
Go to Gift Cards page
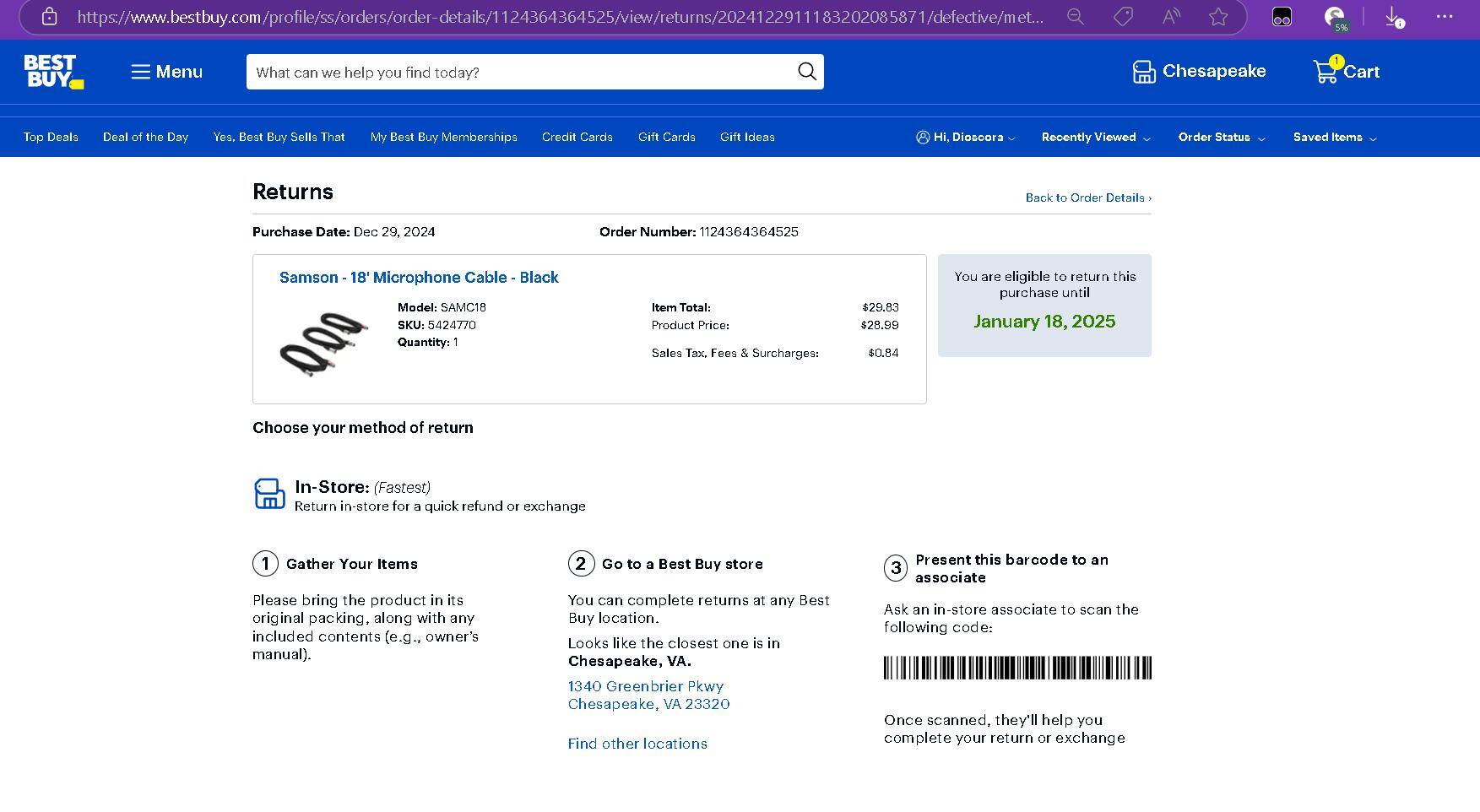[x=666, y=138]
